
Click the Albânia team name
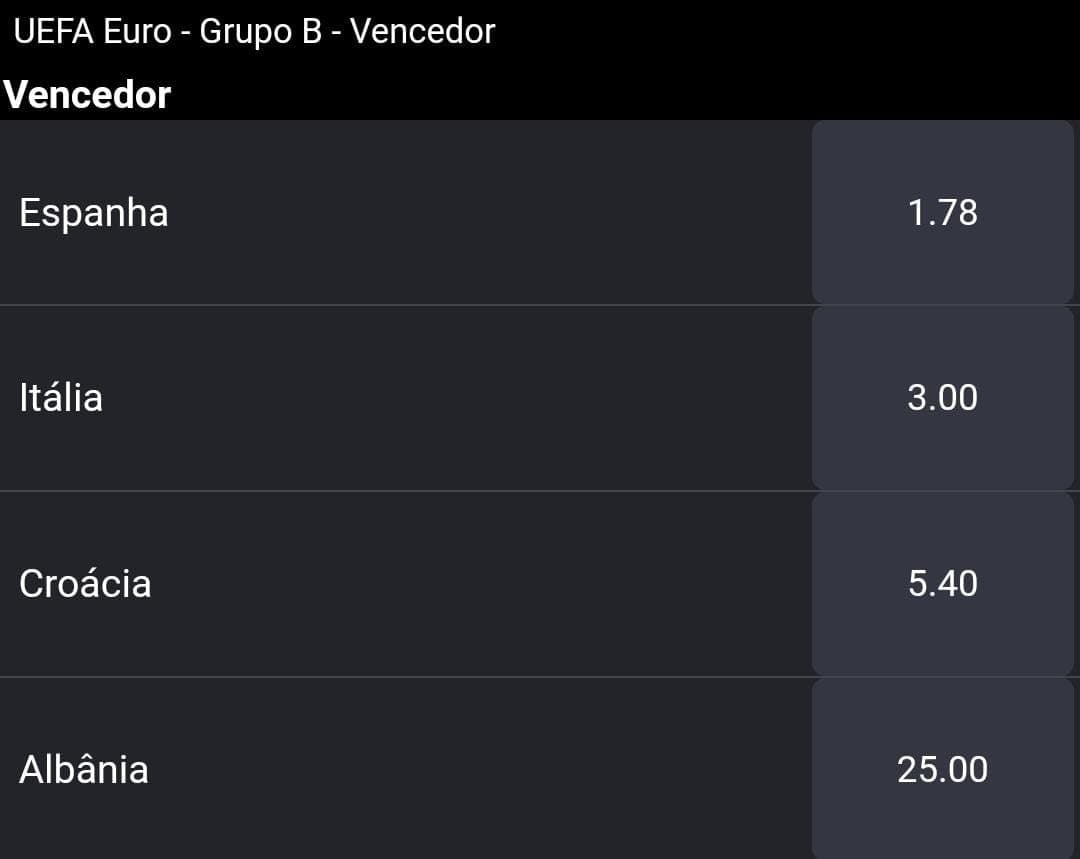coord(83,769)
